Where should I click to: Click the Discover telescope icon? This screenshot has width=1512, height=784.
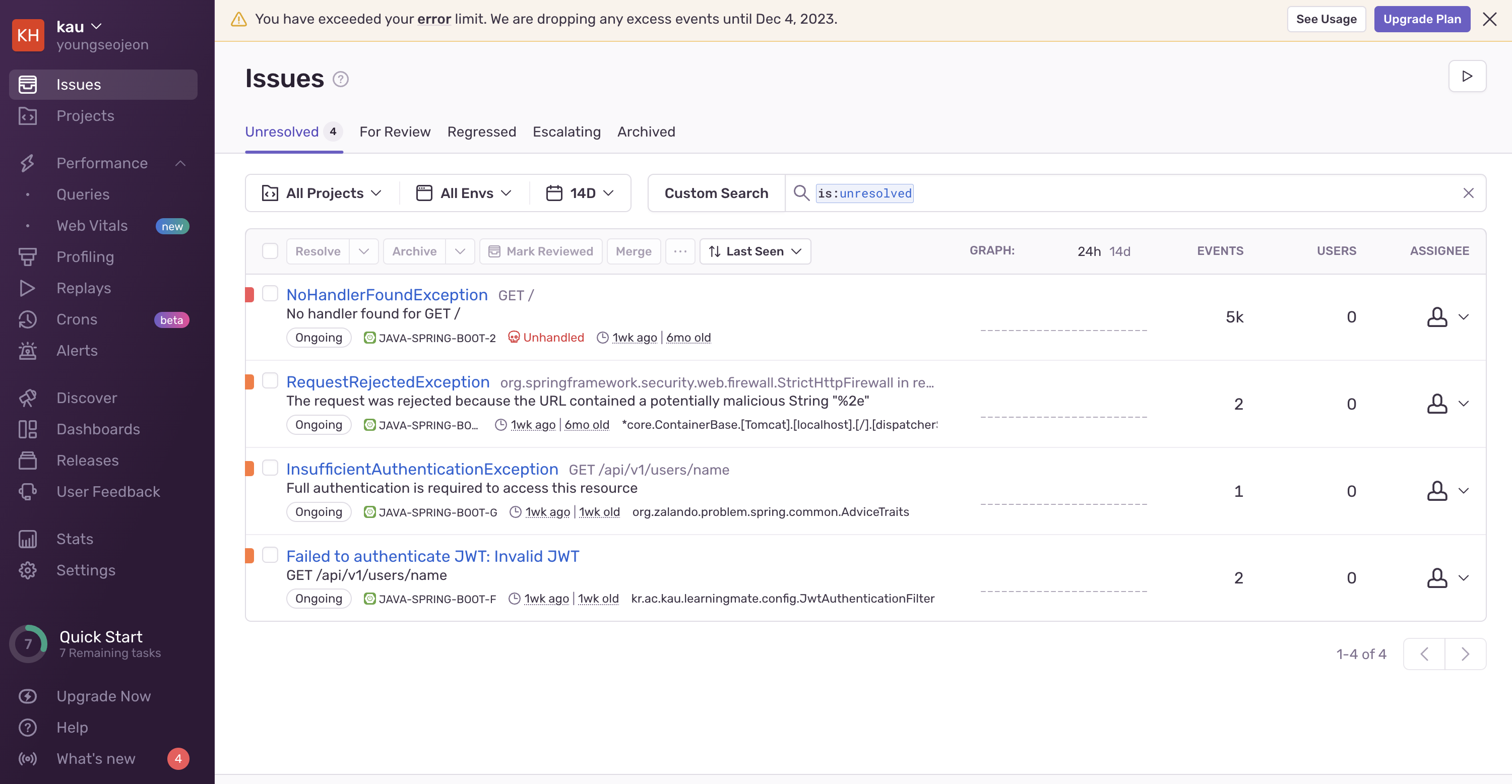point(28,398)
